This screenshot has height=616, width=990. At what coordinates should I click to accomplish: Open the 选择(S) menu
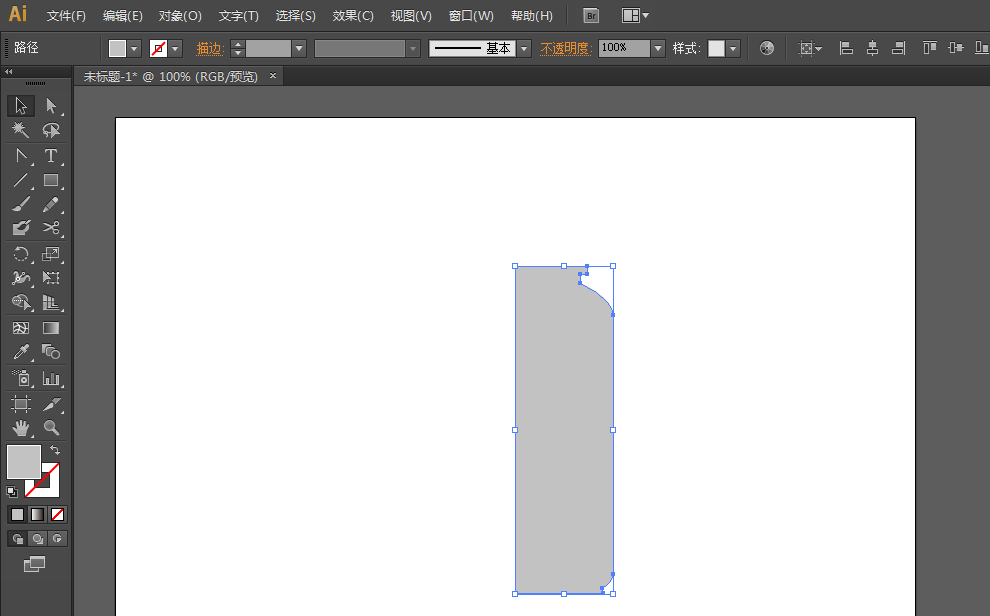(x=295, y=16)
